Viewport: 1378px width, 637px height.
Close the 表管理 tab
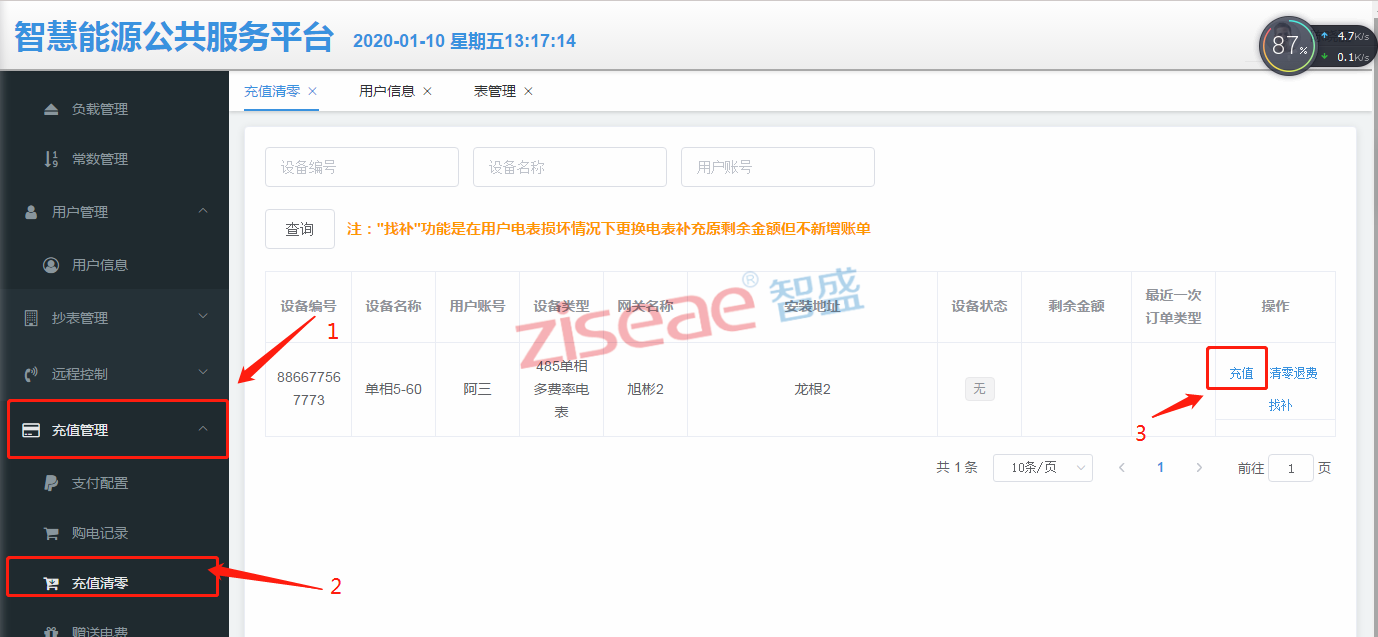(x=529, y=91)
